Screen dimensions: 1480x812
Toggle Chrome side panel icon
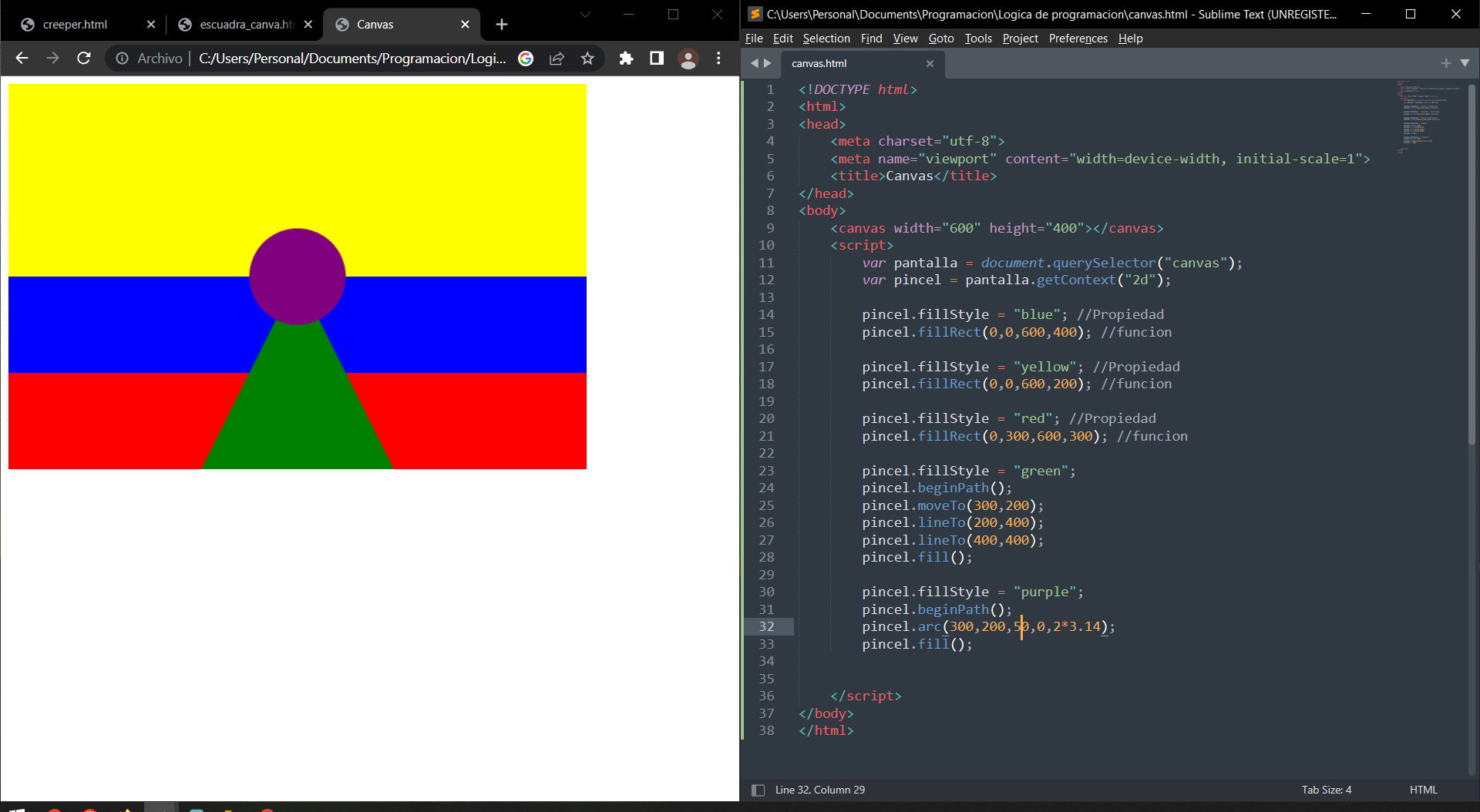tap(657, 59)
